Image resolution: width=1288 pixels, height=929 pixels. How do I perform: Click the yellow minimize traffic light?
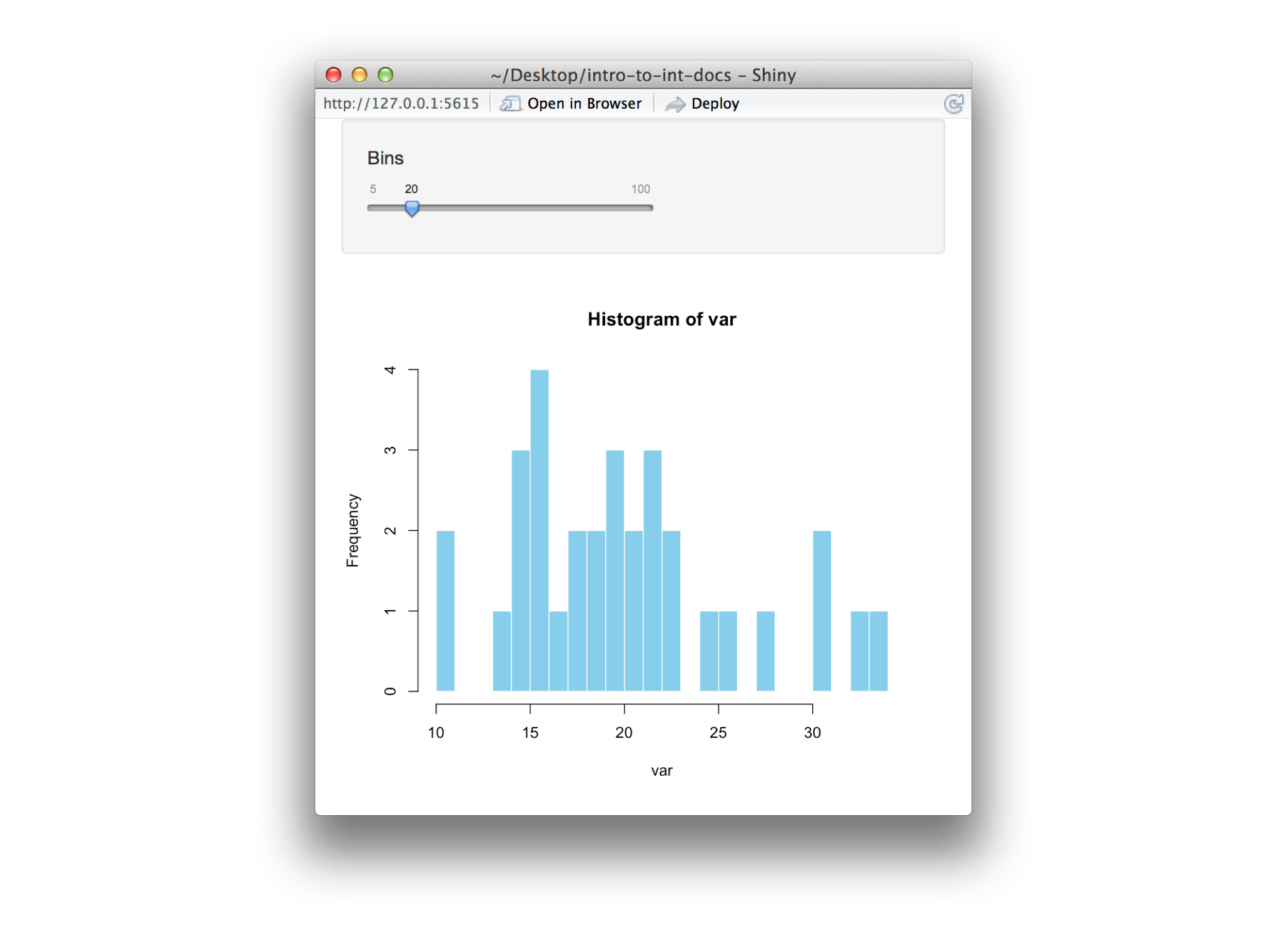360,74
